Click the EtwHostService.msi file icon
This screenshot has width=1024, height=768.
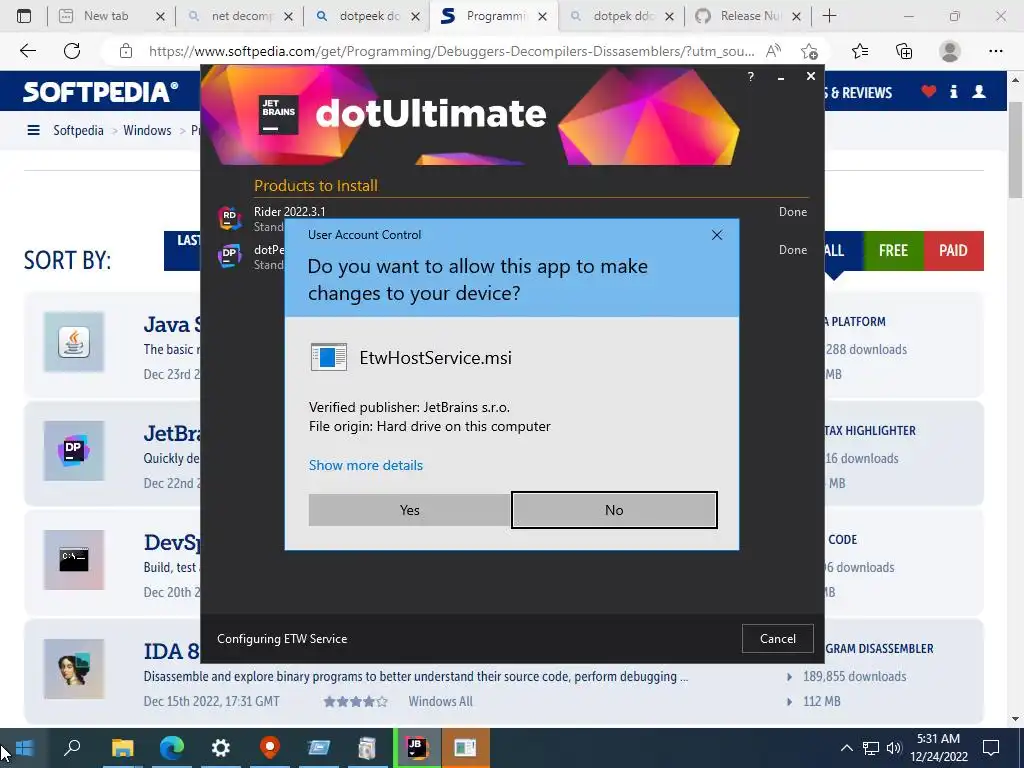pyautogui.click(x=328, y=357)
